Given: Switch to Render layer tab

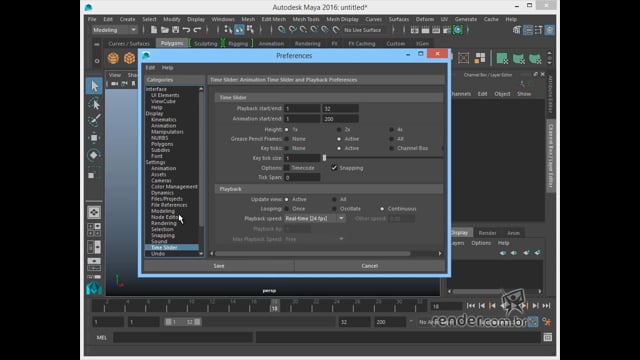Looking at the screenshot, I should click(487, 233).
